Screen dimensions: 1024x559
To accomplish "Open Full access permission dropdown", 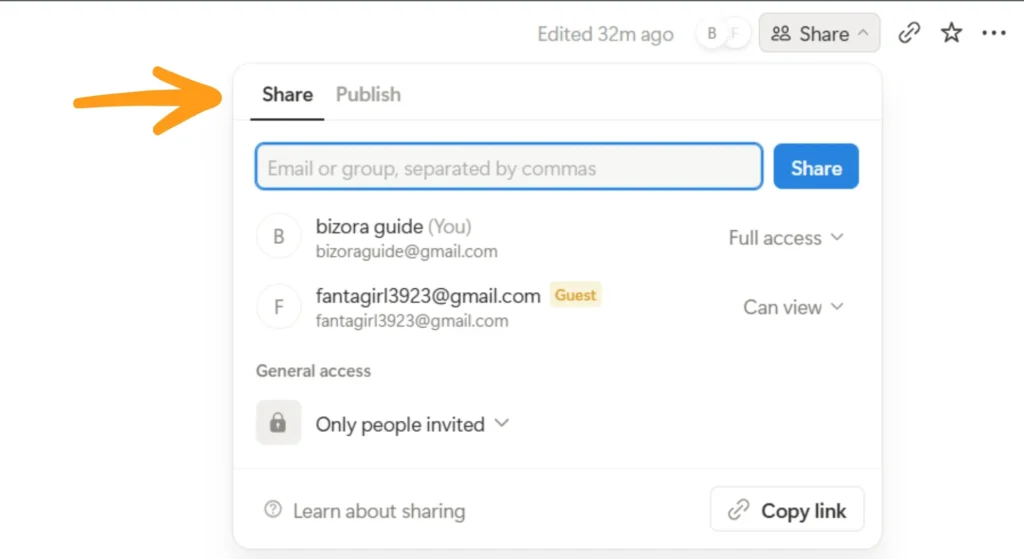I will point(786,238).
